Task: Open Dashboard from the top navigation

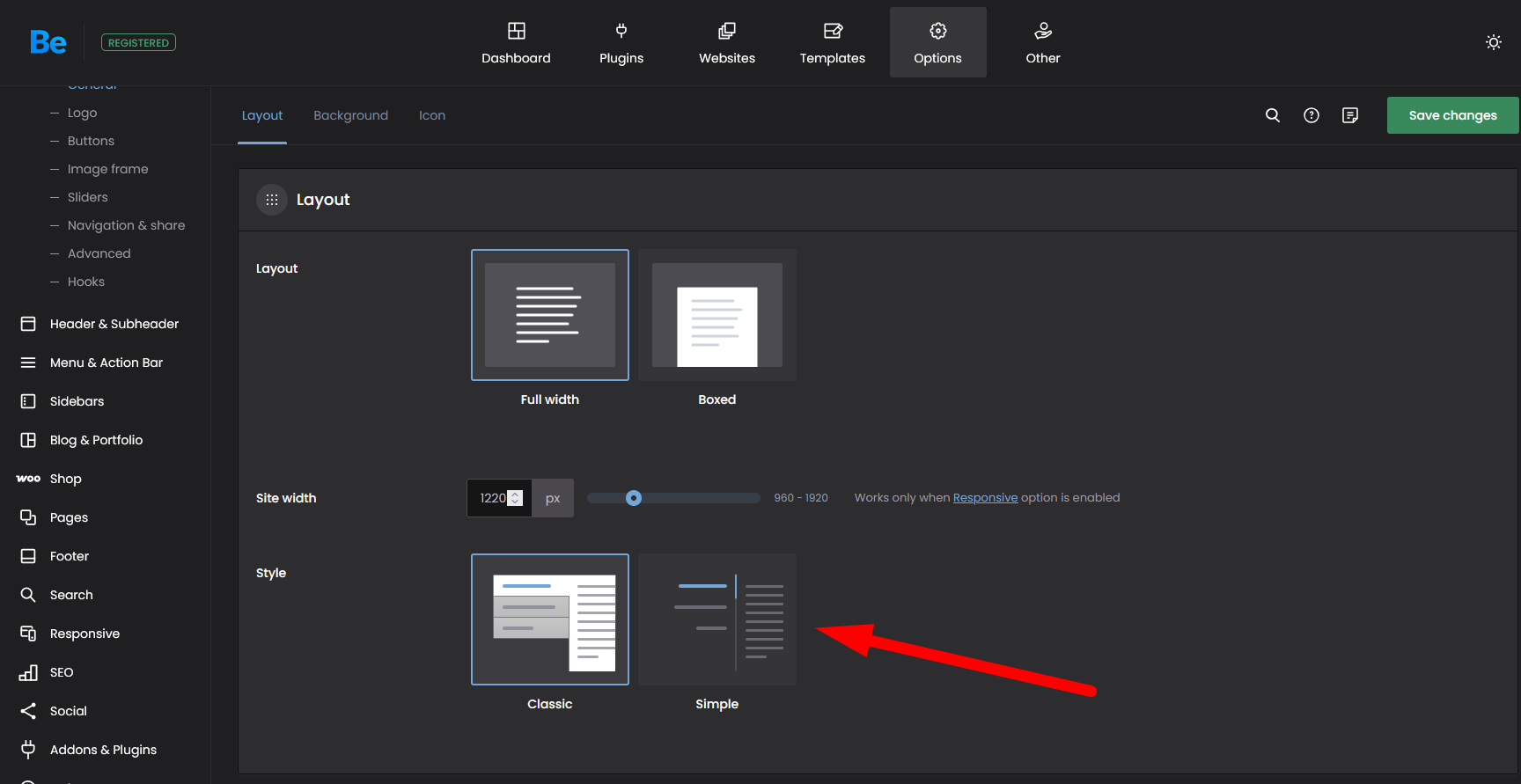Action: click(x=516, y=42)
